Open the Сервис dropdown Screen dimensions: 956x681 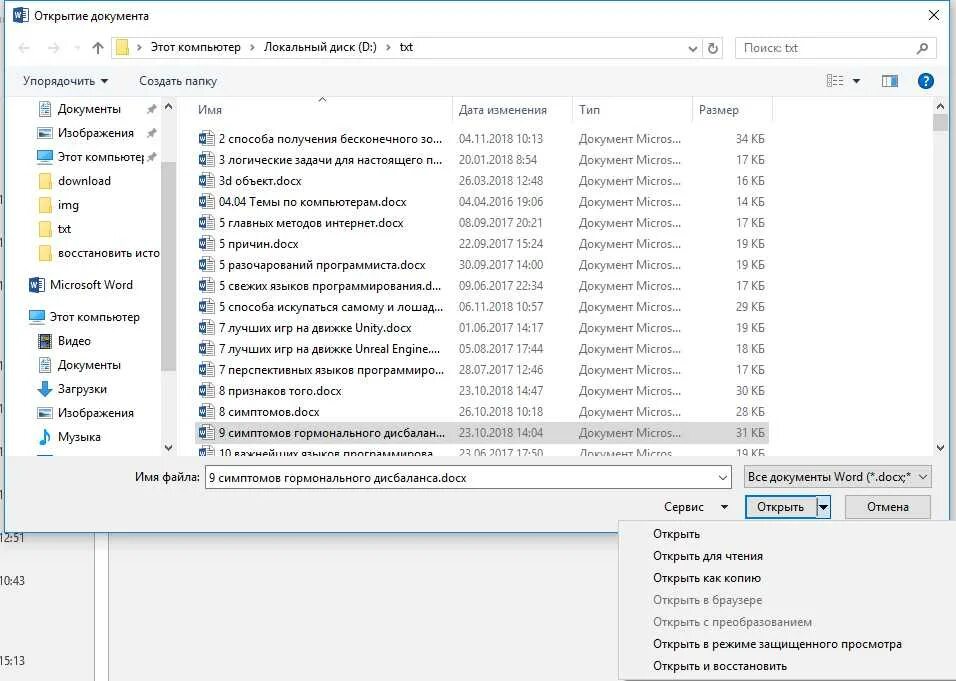696,507
